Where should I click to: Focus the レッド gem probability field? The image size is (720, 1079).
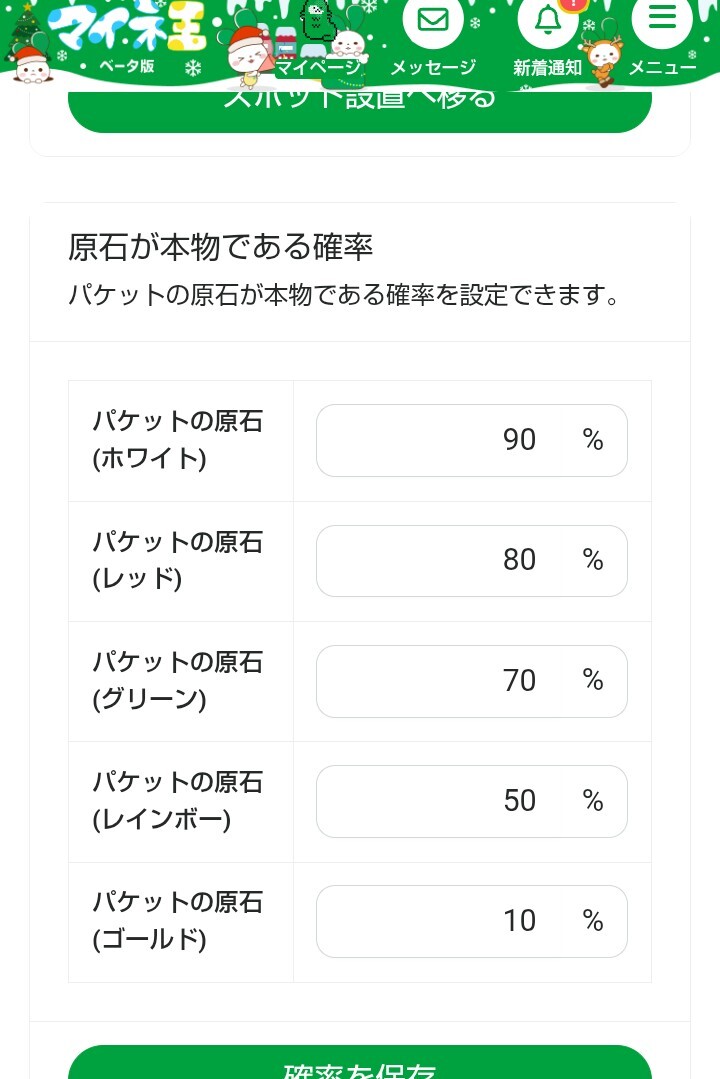tap(471, 561)
